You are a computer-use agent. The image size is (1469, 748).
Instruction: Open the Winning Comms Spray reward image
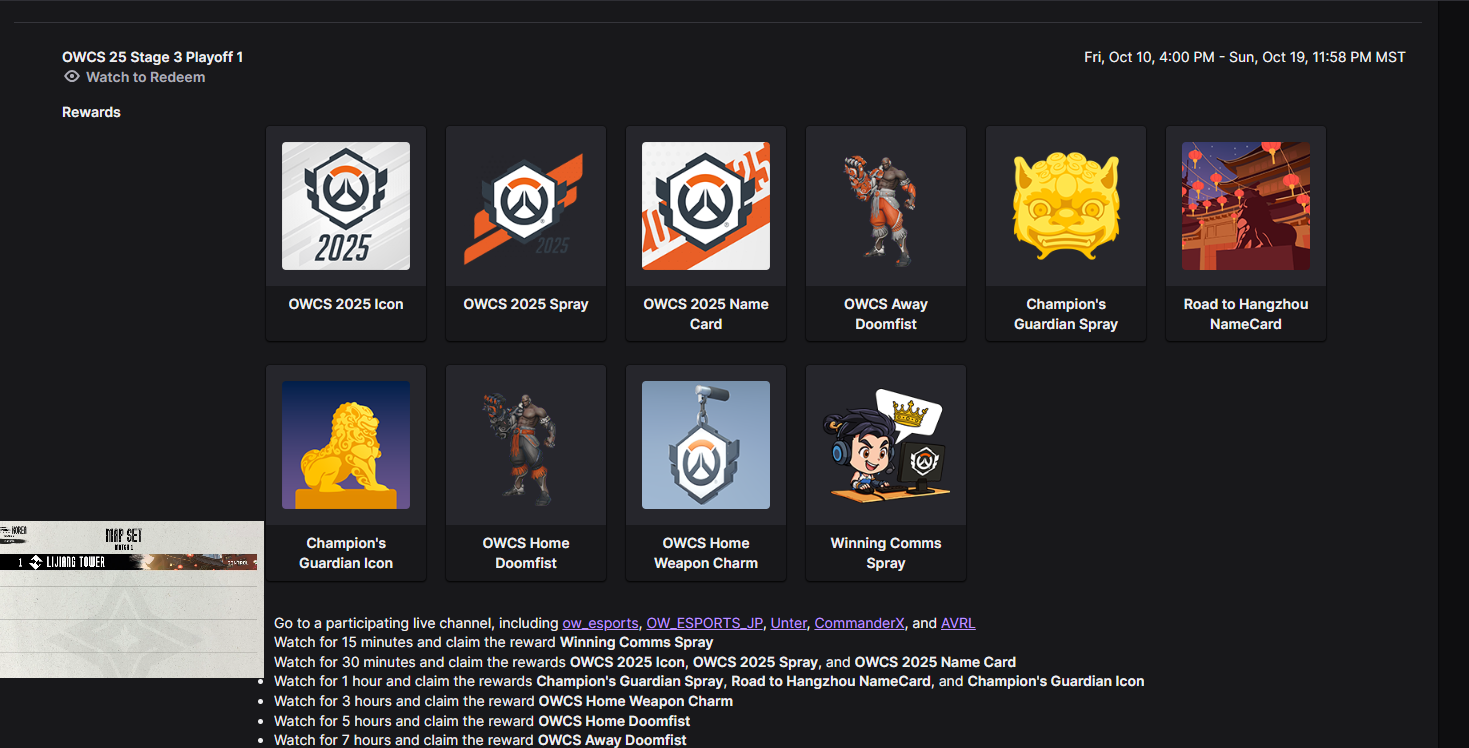(886, 445)
